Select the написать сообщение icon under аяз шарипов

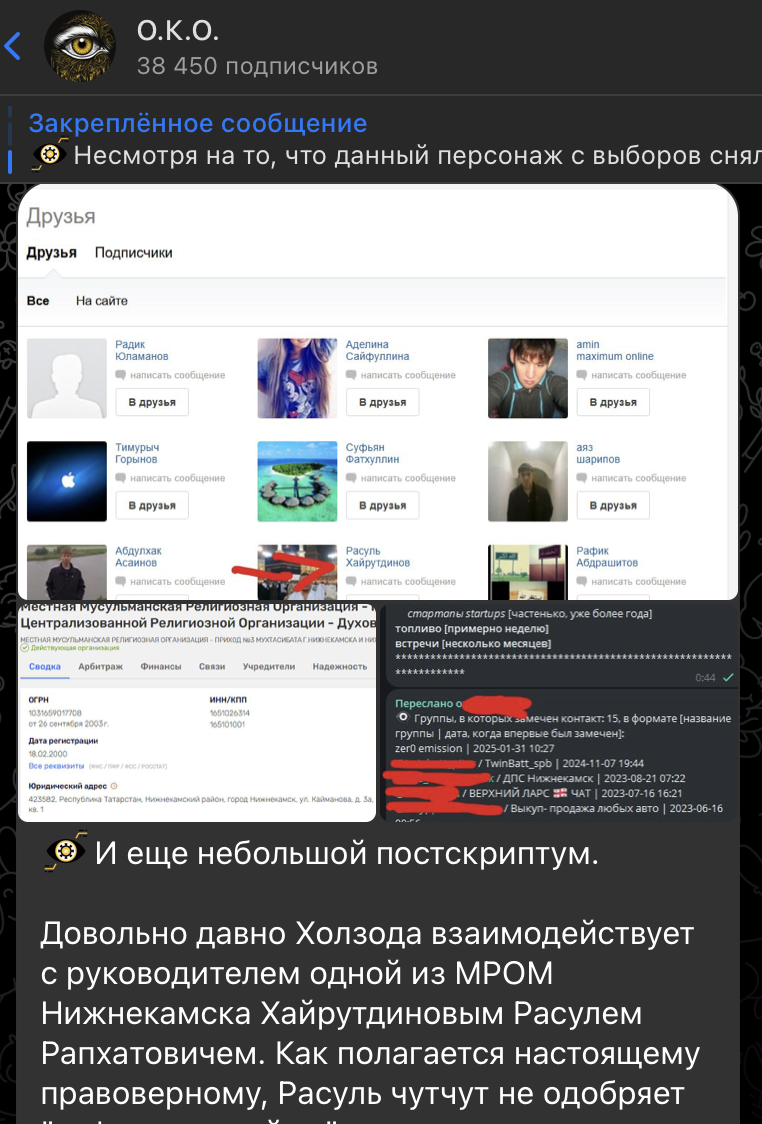tap(581, 478)
